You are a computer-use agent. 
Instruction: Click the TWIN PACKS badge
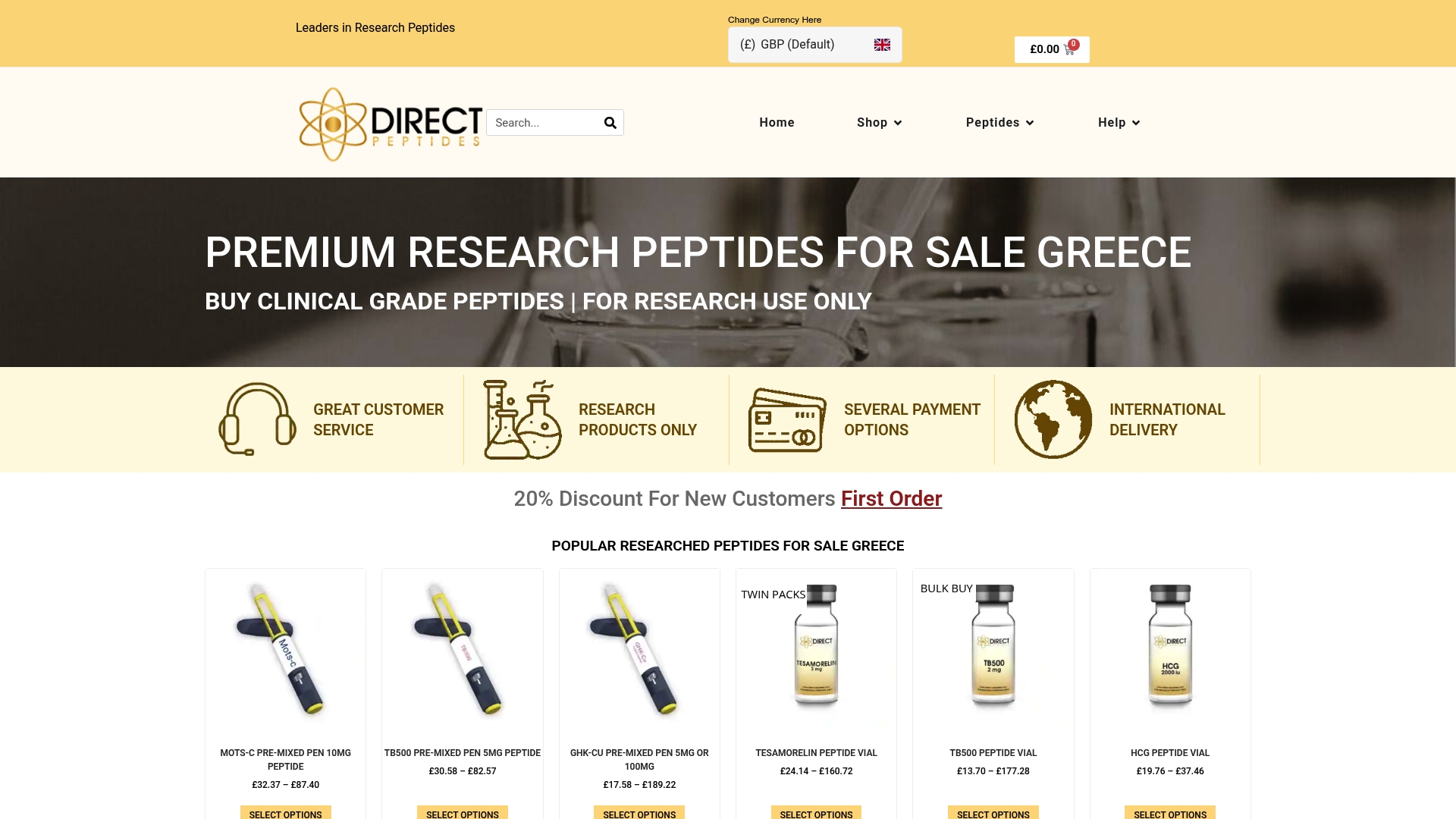[x=773, y=595]
